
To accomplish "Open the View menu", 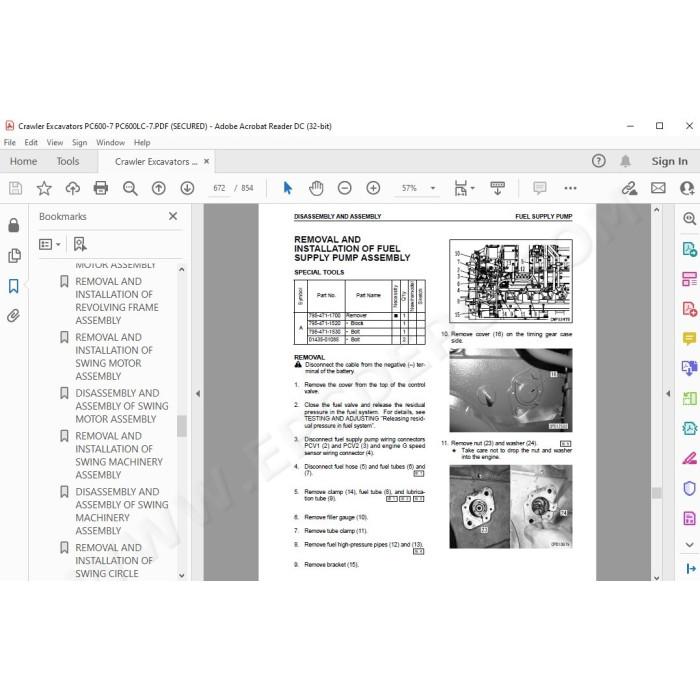I will point(54,142).
